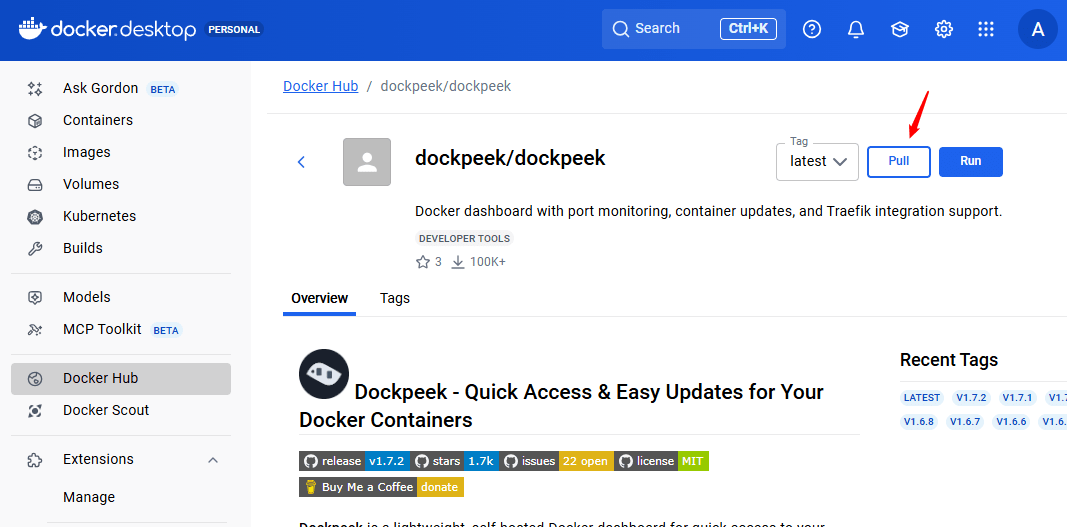Open Containers in the sidebar
Viewport: 1067px width, 527px height.
120,121
